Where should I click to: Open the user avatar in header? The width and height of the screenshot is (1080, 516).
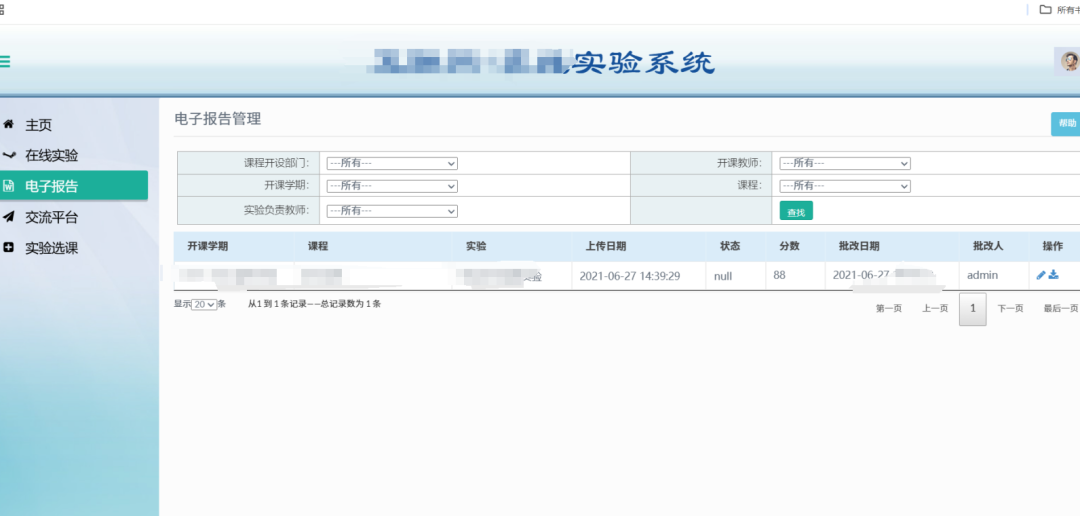pyautogui.click(x=1069, y=61)
